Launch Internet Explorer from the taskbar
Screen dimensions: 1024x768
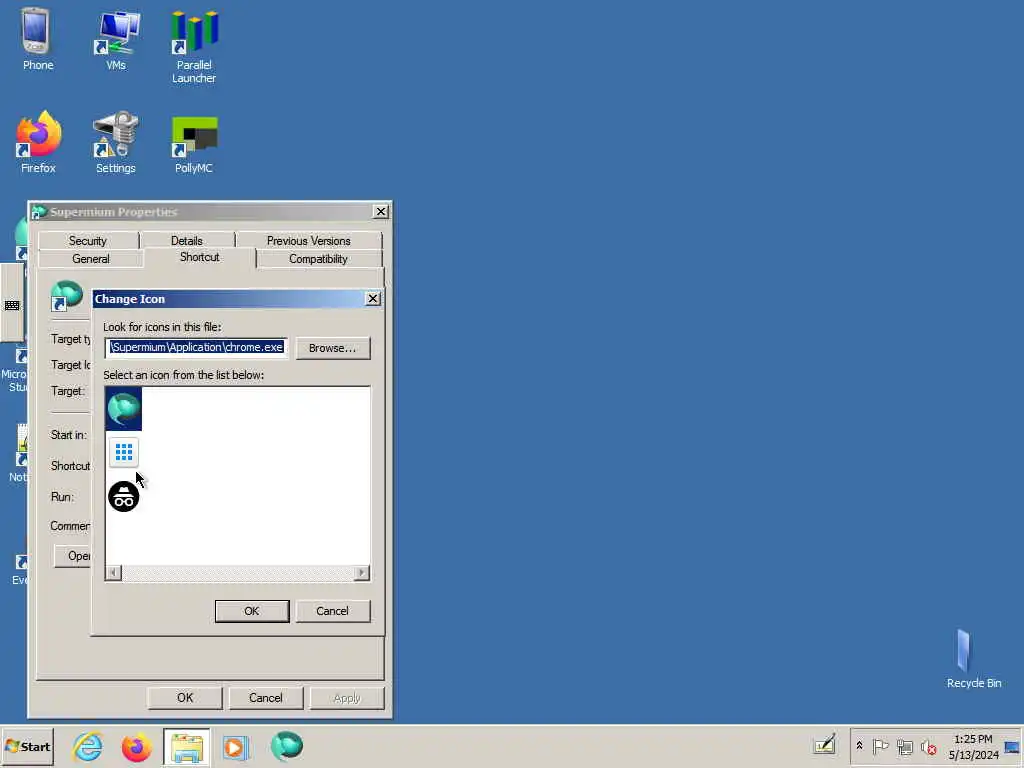click(88, 746)
